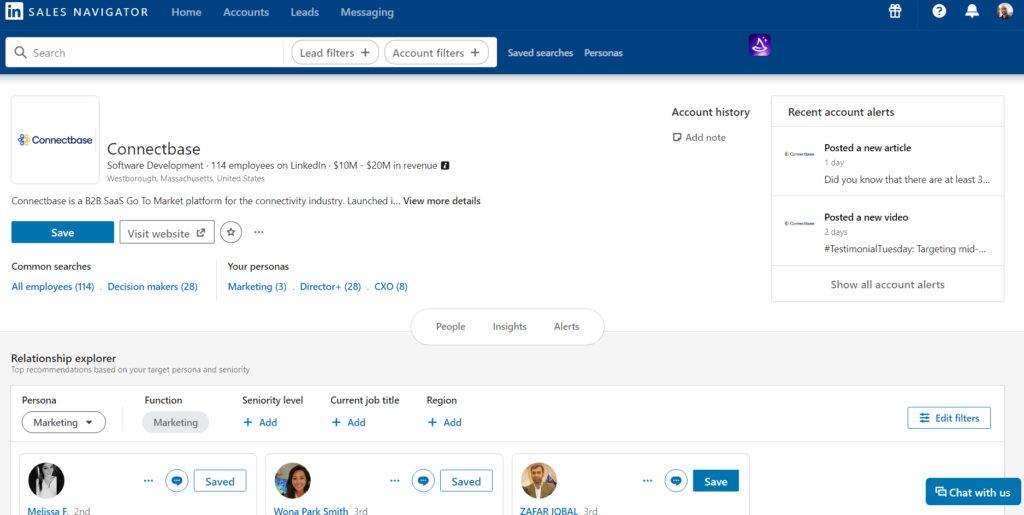Click the revenue info icon
Viewport: 1024px width, 515px height.
445,166
